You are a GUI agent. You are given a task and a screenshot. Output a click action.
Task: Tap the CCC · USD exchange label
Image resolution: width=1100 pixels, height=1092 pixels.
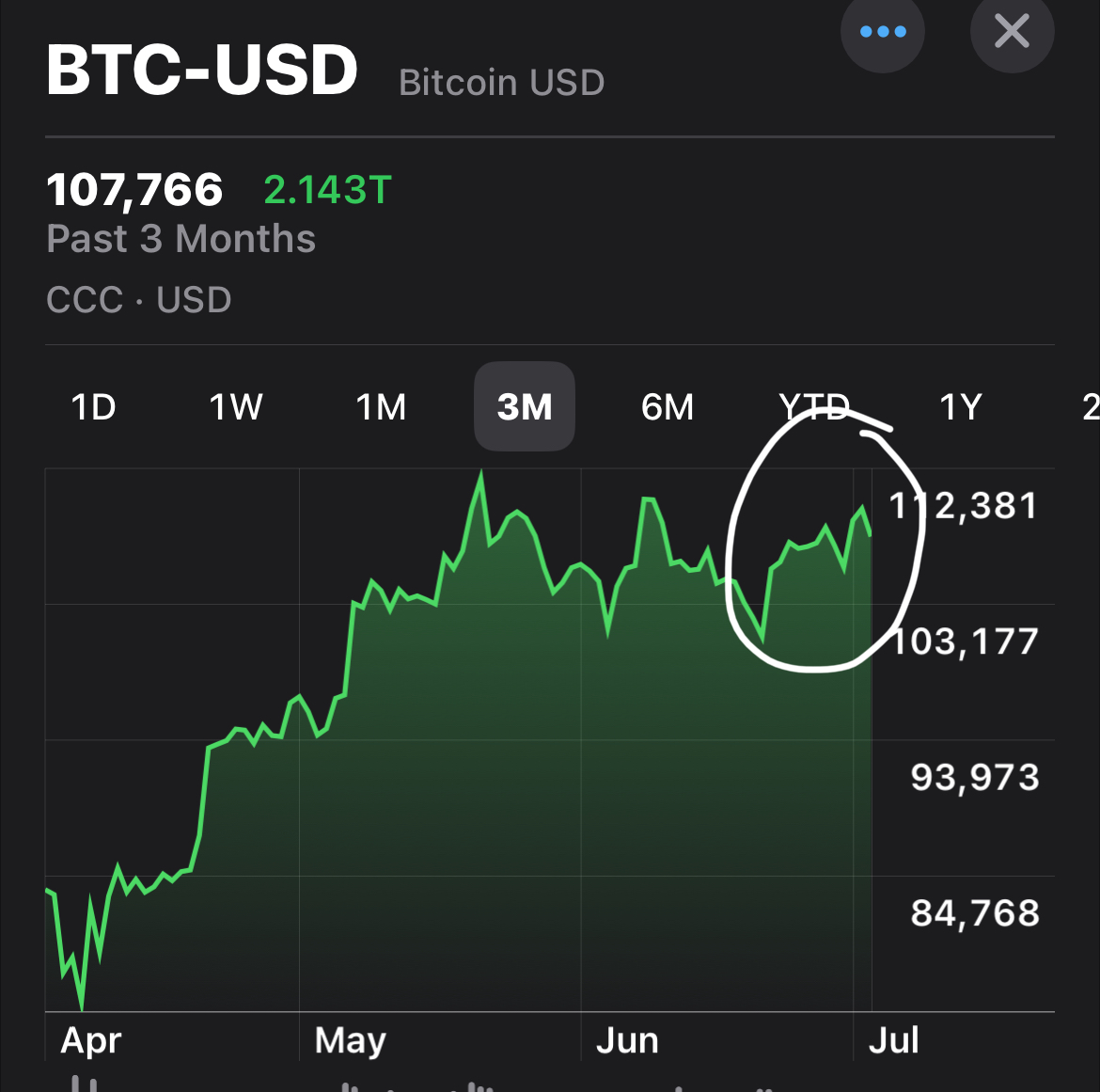pos(139,300)
